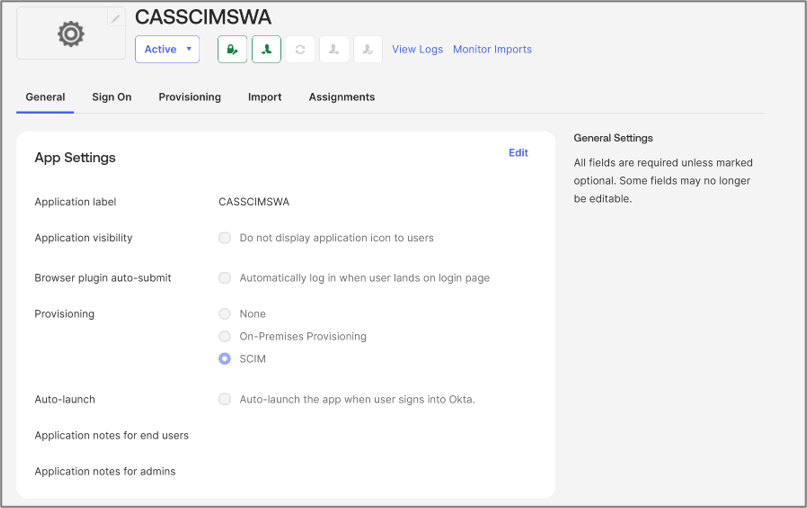This screenshot has height=508, width=807.
Task: Click Edit in App Settings
Action: [518, 153]
